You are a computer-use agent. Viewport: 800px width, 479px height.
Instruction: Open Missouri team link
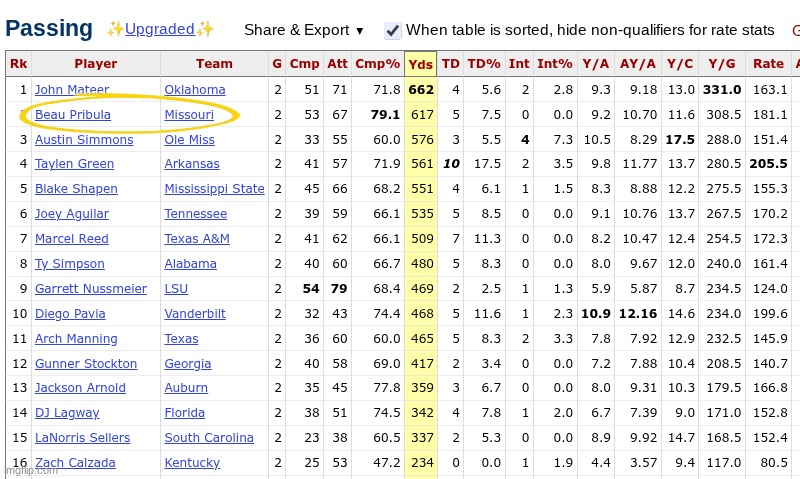[x=189, y=115]
